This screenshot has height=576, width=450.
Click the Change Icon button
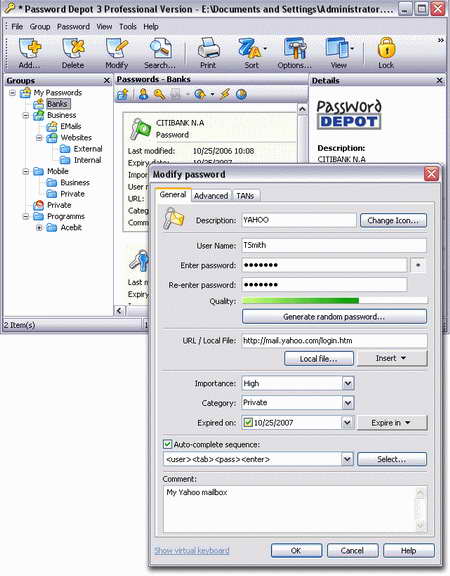[x=393, y=220]
